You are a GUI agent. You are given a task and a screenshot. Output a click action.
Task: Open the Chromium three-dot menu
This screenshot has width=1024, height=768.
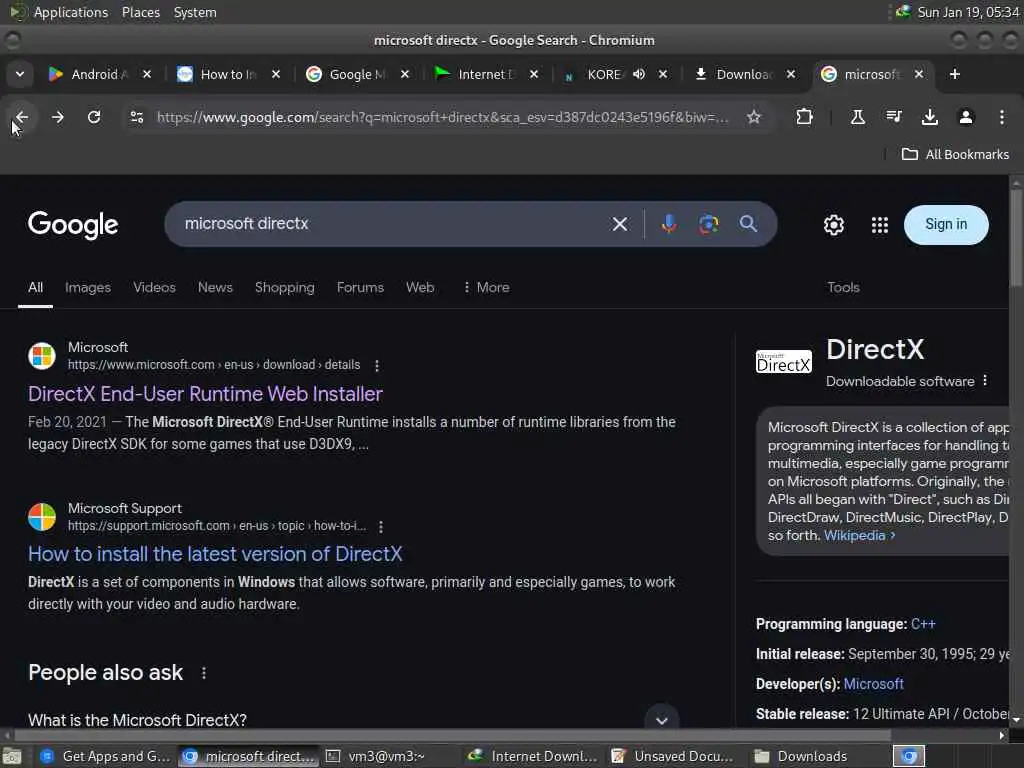pos(1002,117)
